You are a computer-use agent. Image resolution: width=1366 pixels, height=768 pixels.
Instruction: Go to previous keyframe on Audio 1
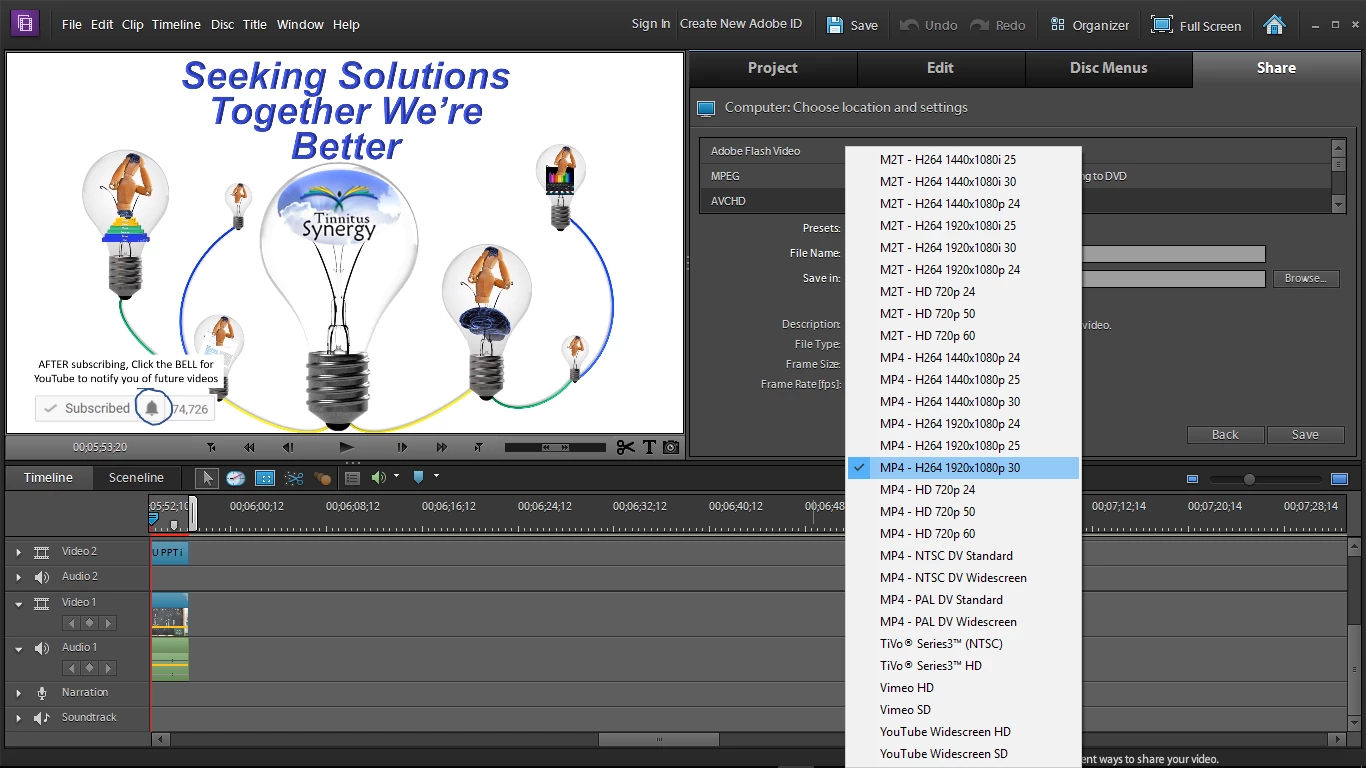(x=71, y=668)
